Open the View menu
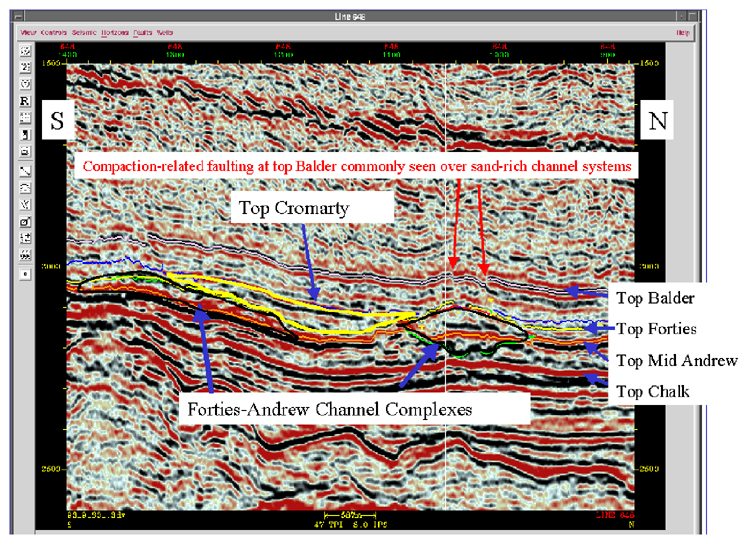Image resolution: width=750 pixels, height=541 pixels. coord(29,32)
